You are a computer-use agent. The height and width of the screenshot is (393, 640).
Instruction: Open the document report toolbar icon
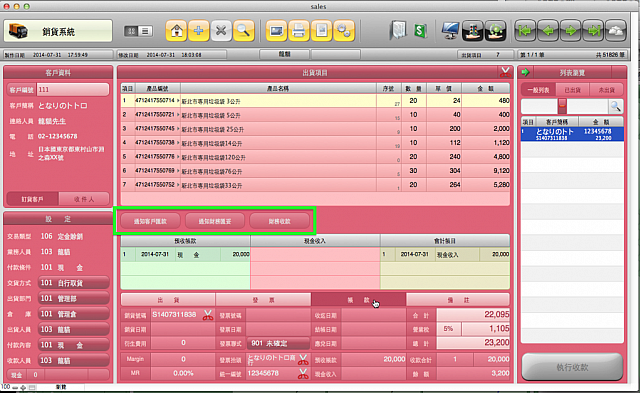click(x=321, y=31)
